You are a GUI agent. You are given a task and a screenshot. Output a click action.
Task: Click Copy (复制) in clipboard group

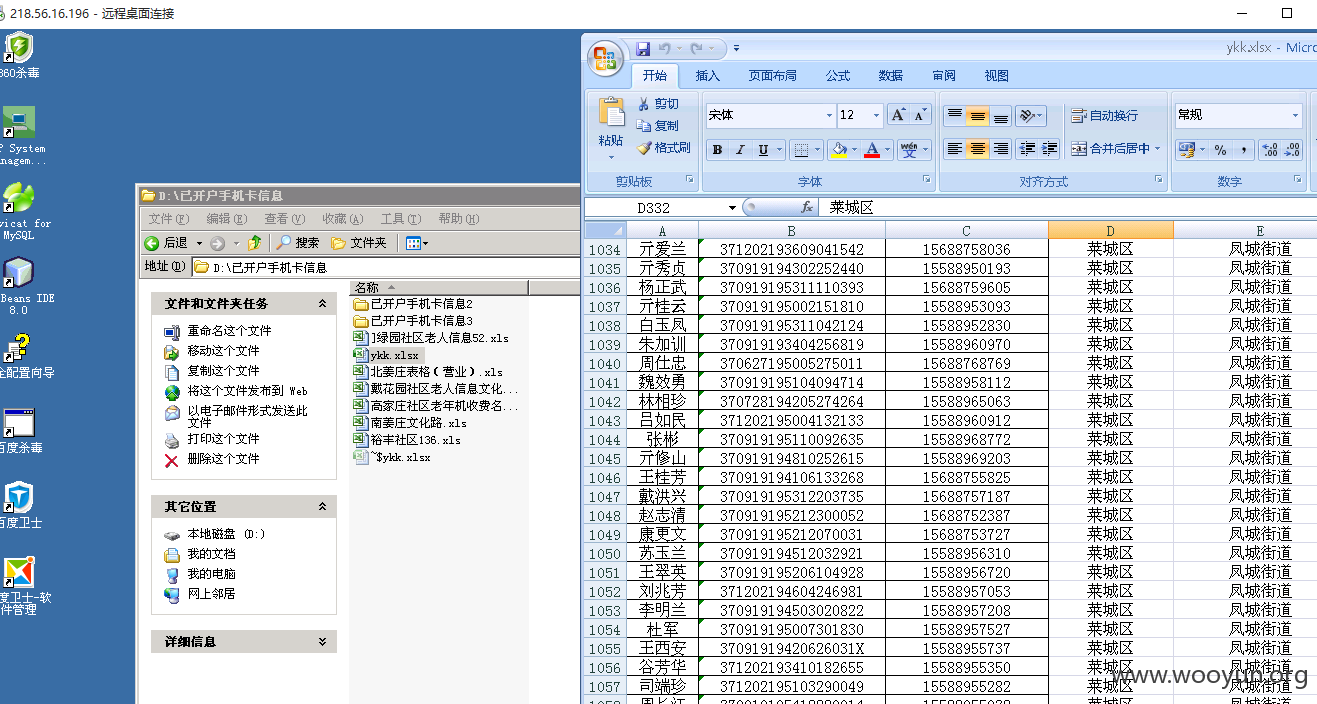(x=659, y=126)
